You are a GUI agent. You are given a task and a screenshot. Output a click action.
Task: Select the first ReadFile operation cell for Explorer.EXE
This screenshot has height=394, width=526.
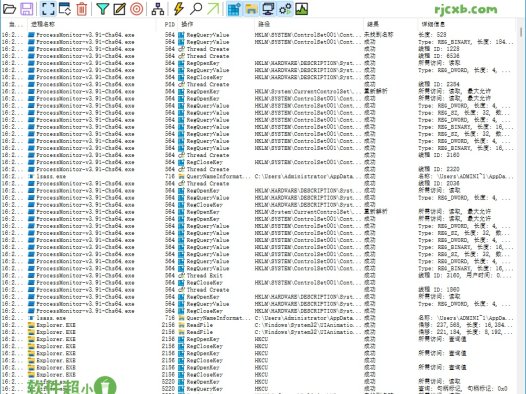(200, 325)
